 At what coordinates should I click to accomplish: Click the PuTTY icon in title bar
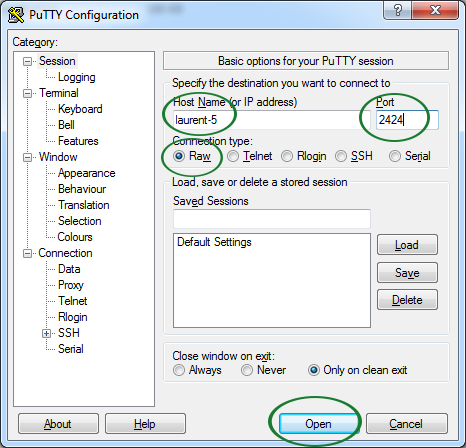(16, 15)
